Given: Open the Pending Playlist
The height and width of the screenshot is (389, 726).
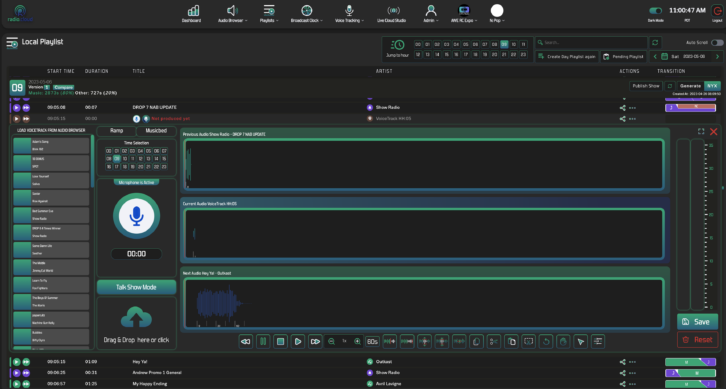Looking at the screenshot, I should coord(624,56).
